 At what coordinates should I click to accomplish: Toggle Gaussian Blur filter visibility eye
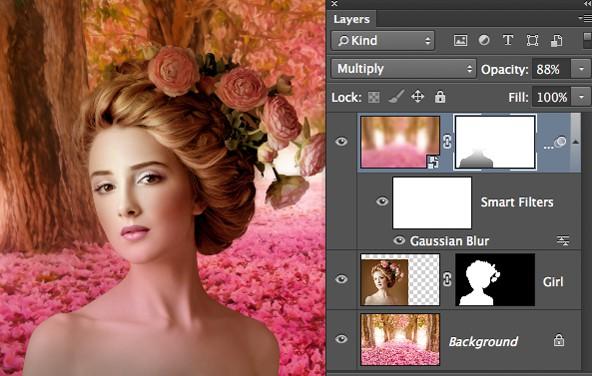tap(399, 240)
